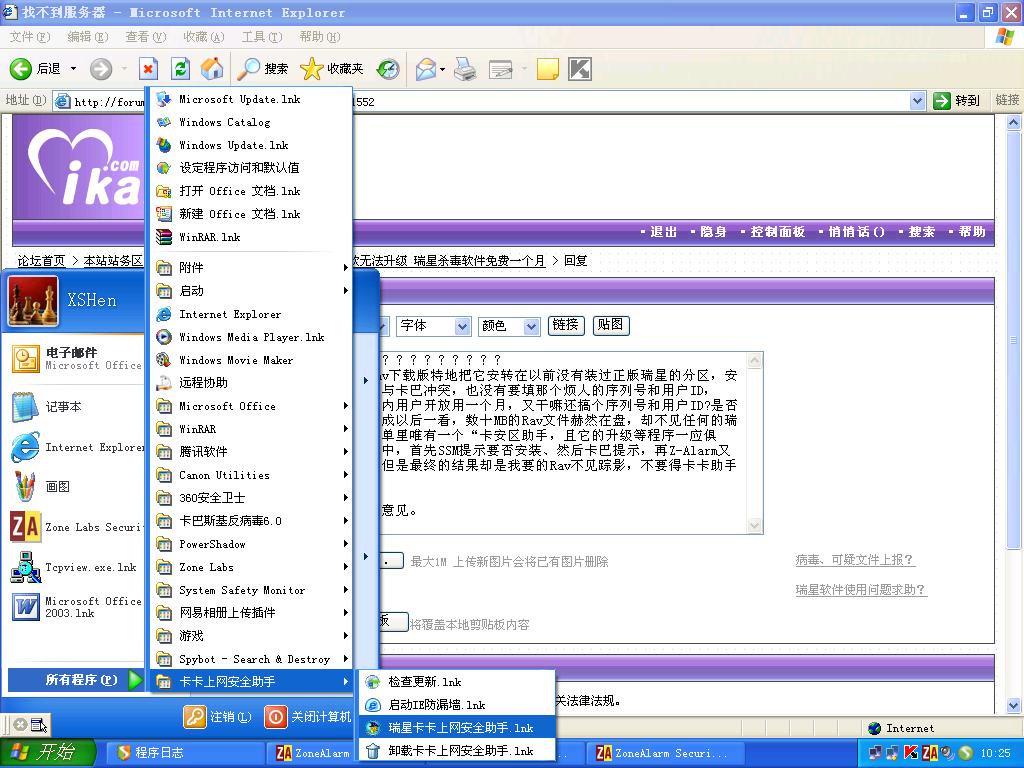Image resolution: width=1024 pixels, height=768 pixels.
Task: Click the Print icon in IE toolbar
Action: coord(465,69)
